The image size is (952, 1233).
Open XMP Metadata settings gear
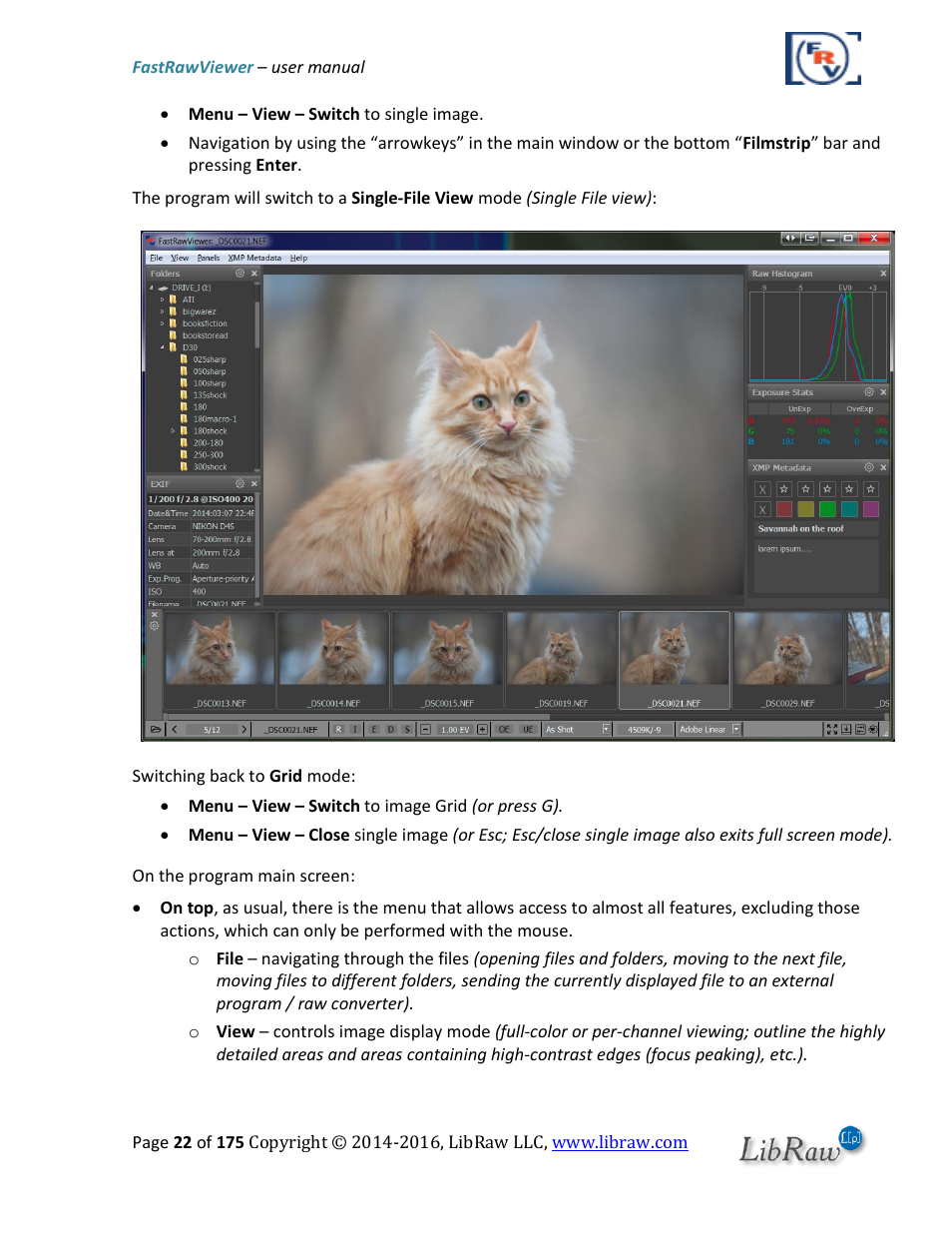click(868, 466)
